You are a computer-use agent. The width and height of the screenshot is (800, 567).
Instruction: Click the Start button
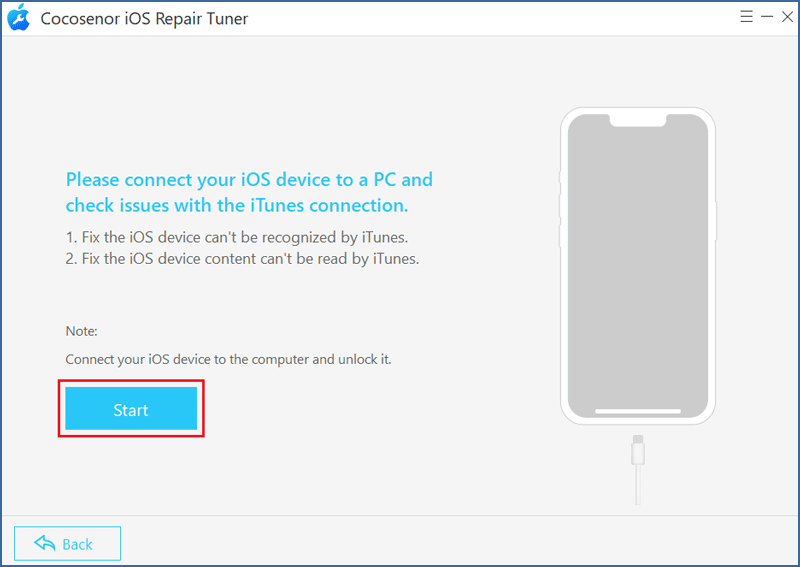(x=131, y=408)
